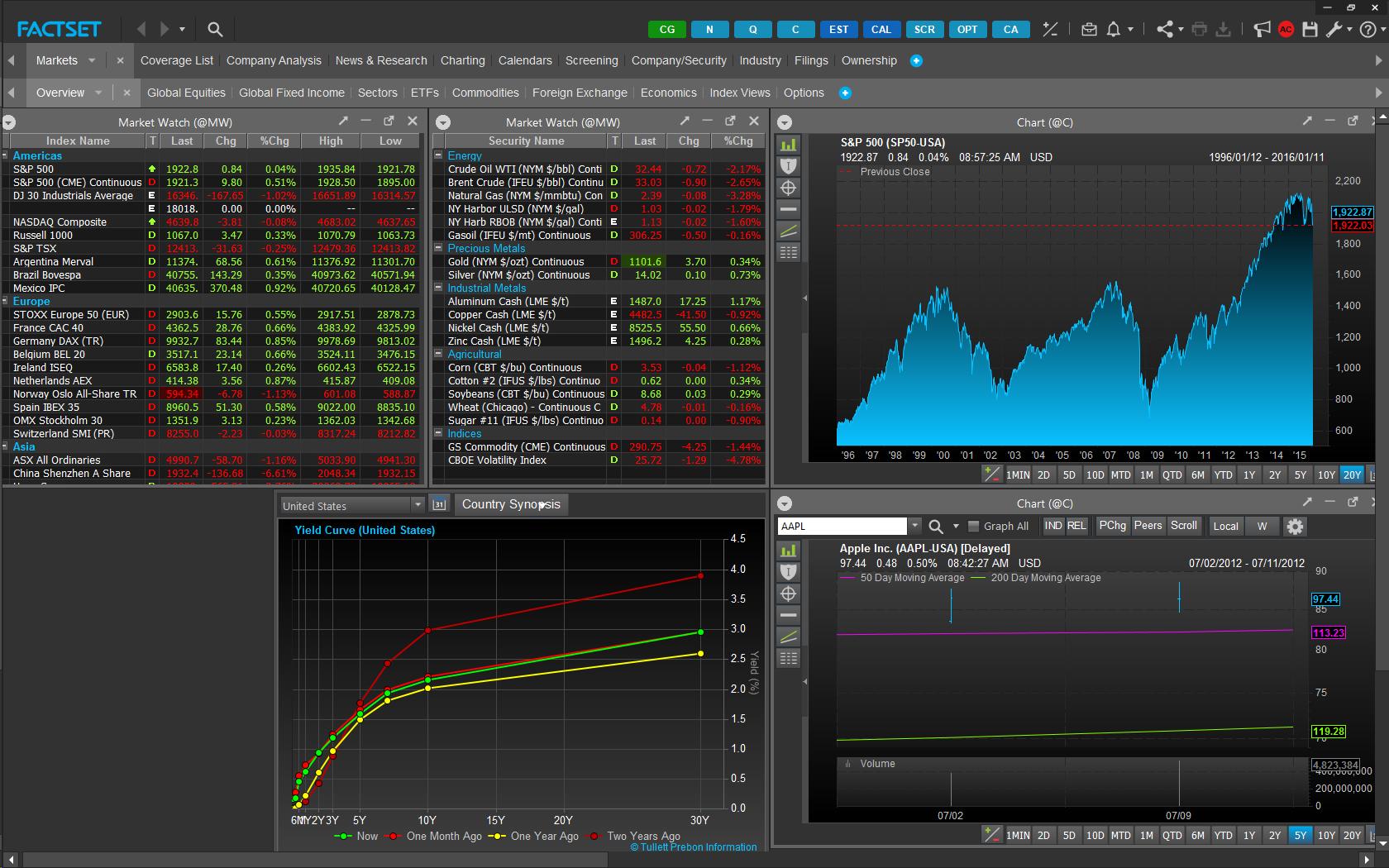
Task: Select the trend line tool in S&P 500 chart
Action: coord(789,231)
